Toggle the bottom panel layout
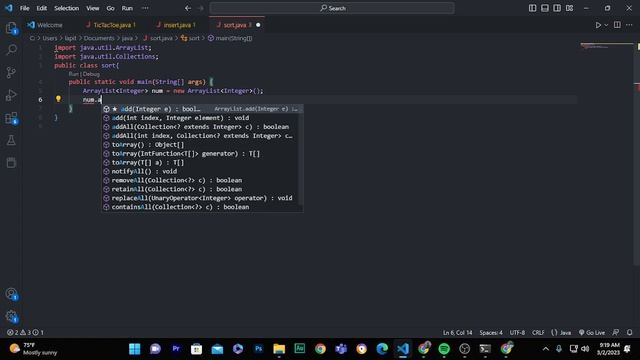The width and height of the screenshot is (640, 360). [544, 8]
